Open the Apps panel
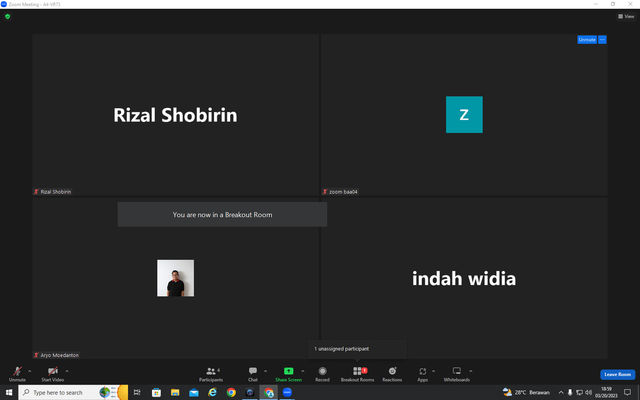This screenshot has height=400, width=640. (x=422, y=374)
